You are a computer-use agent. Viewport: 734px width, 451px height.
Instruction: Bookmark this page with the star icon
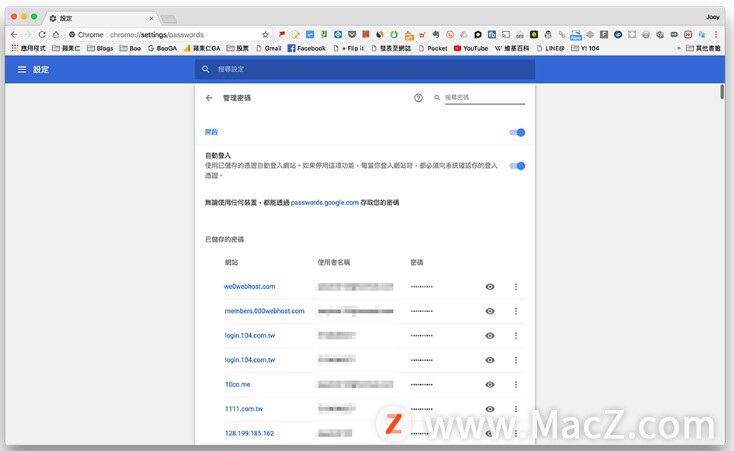pos(265,35)
